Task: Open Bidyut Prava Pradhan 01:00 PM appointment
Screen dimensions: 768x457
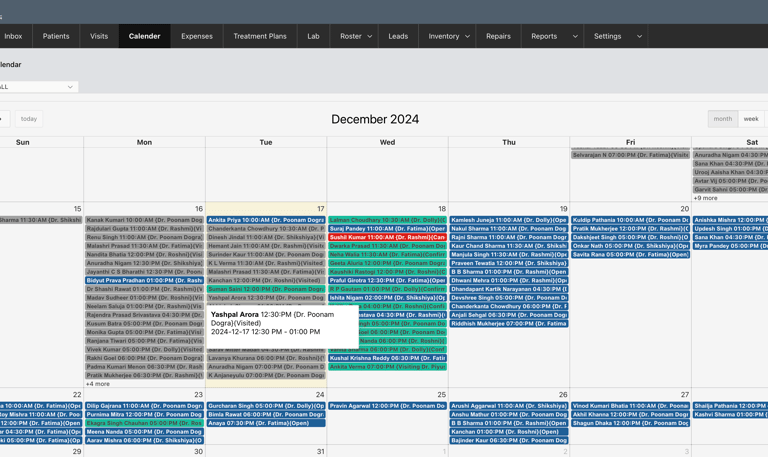Action: [144, 281]
